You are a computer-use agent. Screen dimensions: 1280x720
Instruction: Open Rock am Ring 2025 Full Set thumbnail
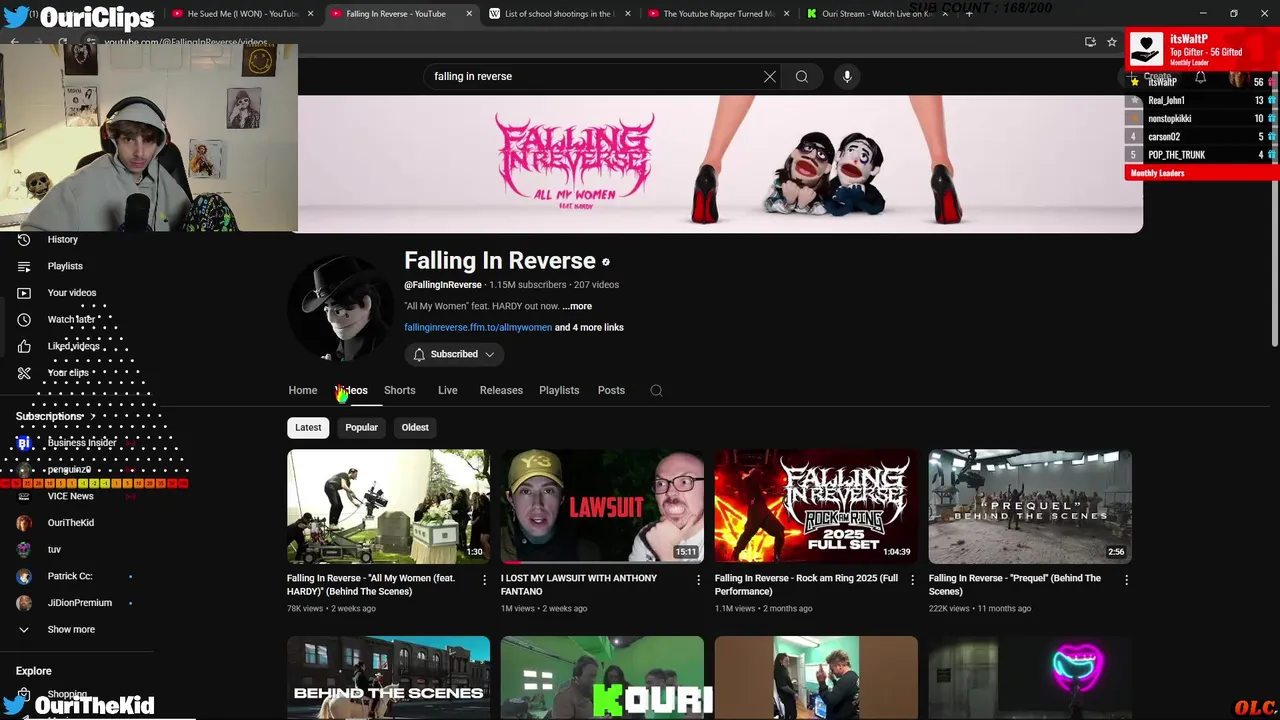pos(816,506)
